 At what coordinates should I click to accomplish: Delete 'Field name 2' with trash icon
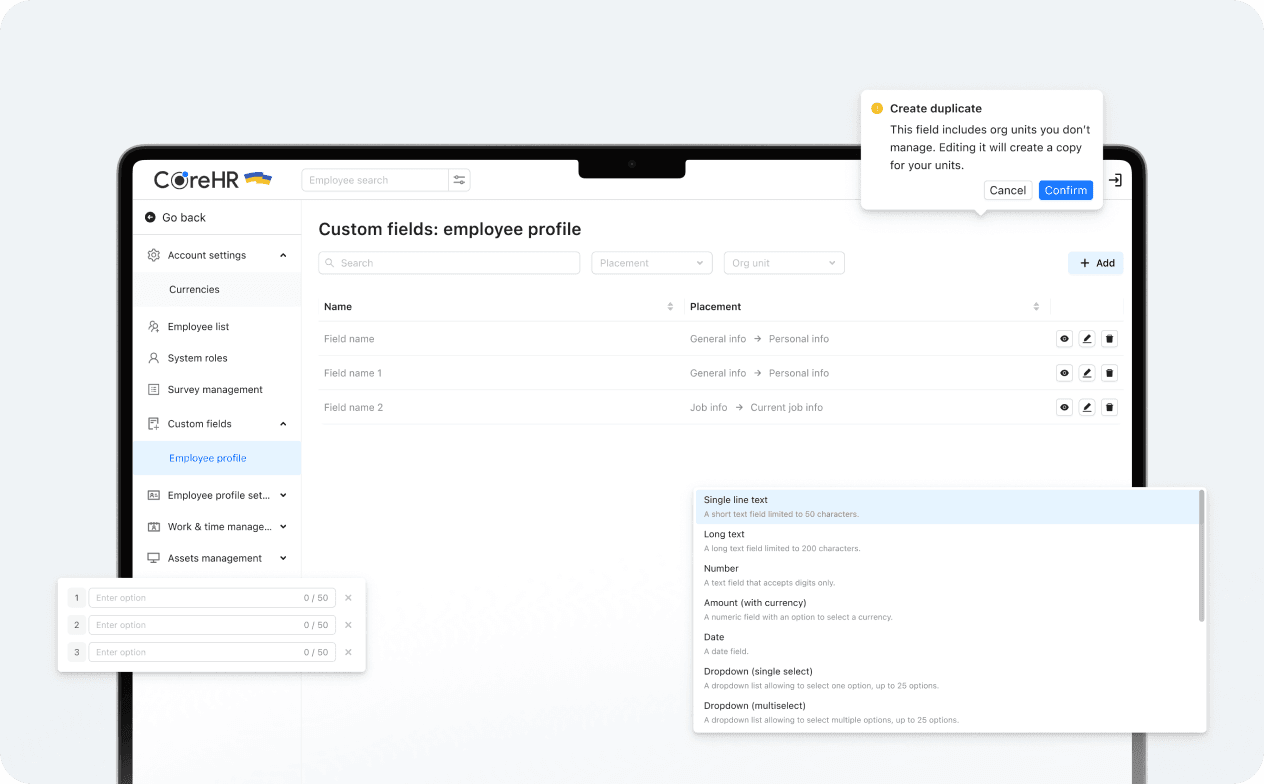click(x=1109, y=407)
